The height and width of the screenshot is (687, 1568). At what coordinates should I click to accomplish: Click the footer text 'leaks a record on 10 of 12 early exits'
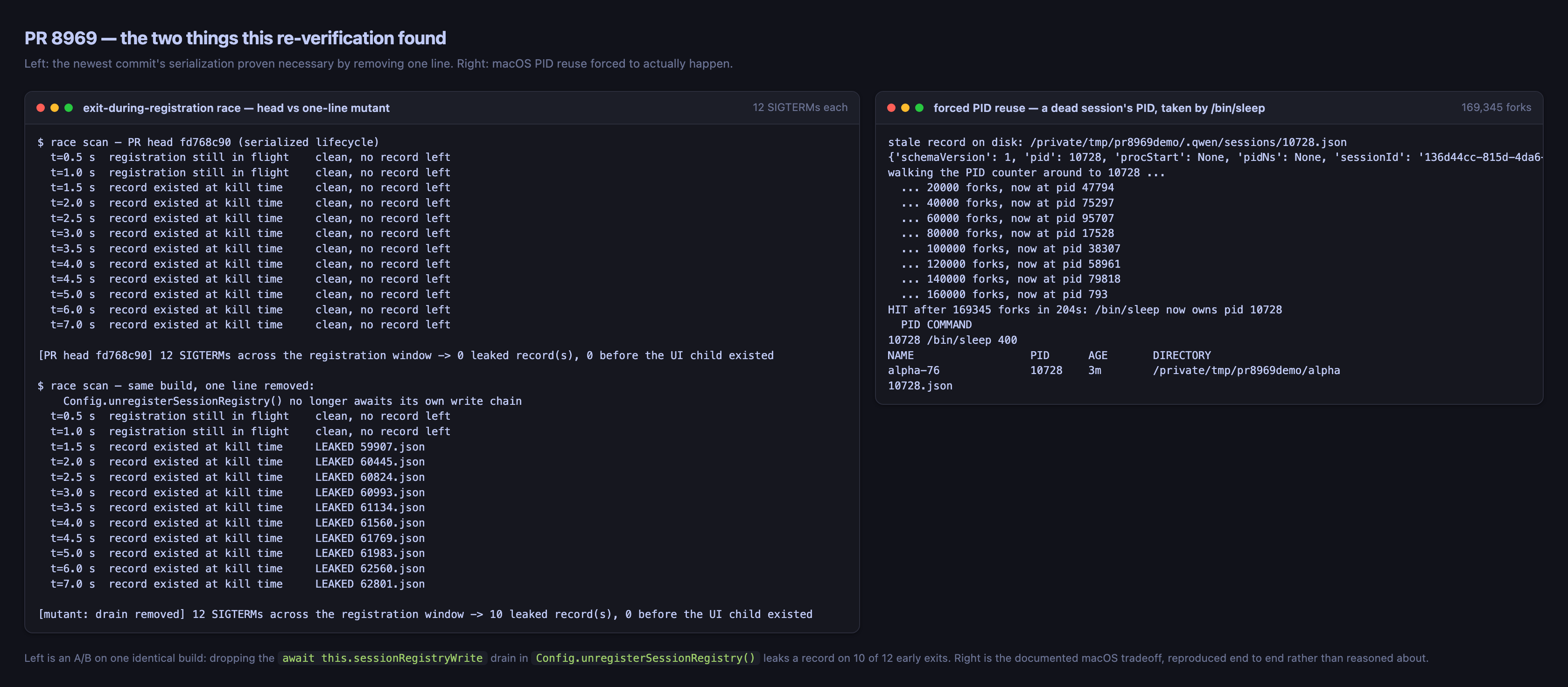pos(856,658)
